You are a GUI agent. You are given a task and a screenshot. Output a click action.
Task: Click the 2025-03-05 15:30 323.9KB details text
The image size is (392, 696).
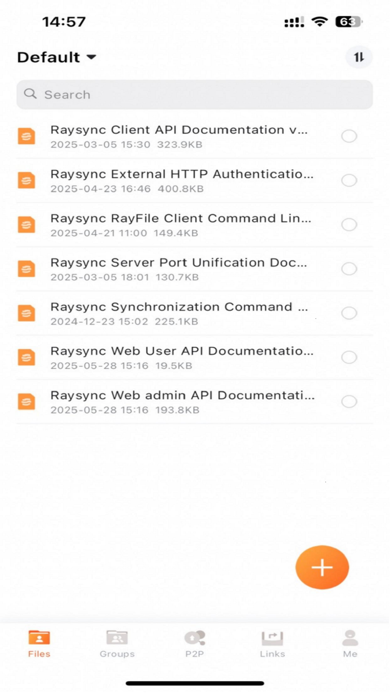click(x=127, y=145)
